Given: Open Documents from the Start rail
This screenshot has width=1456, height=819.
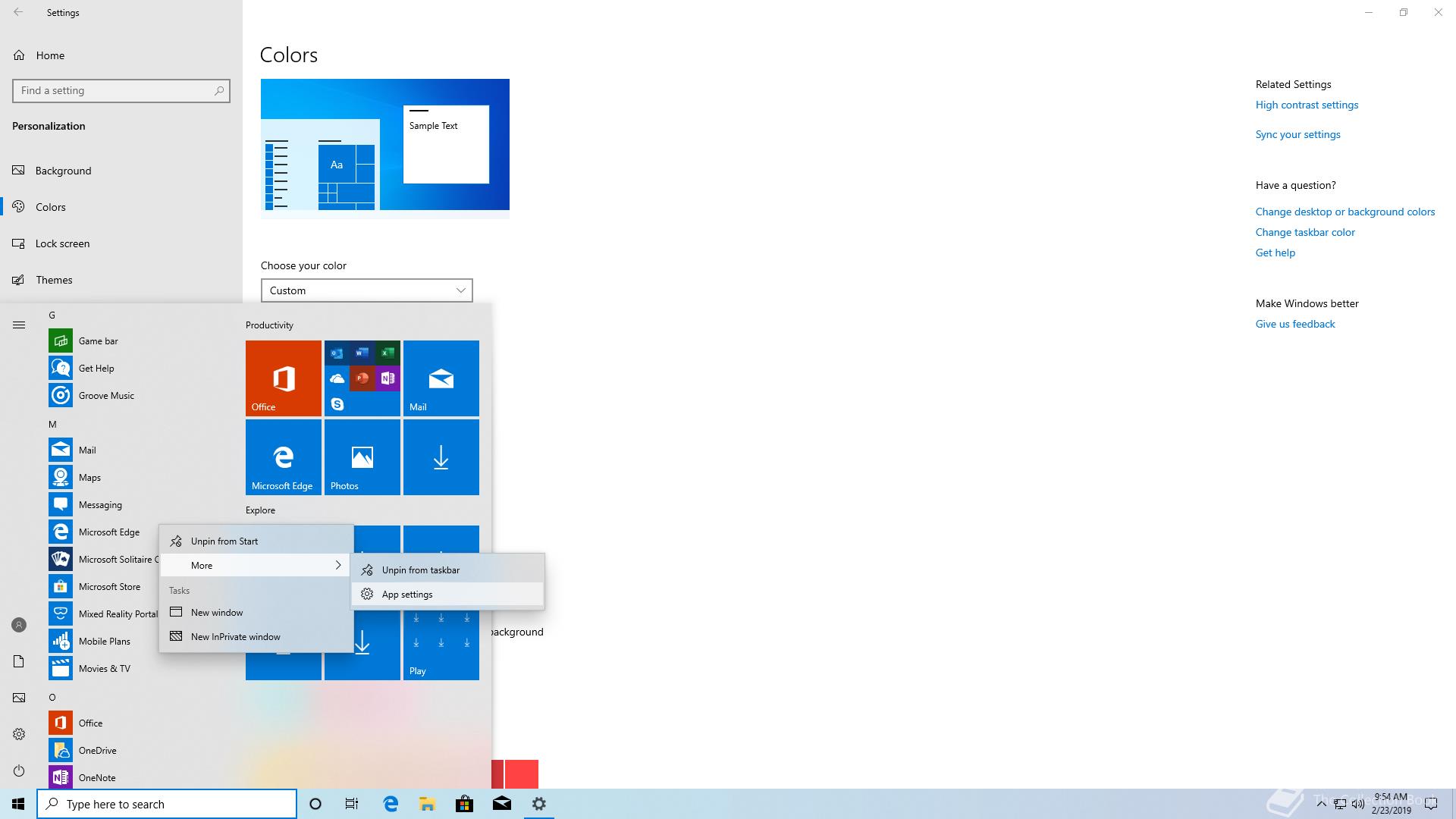Looking at the screenshot, I should [x=19, y=661].
